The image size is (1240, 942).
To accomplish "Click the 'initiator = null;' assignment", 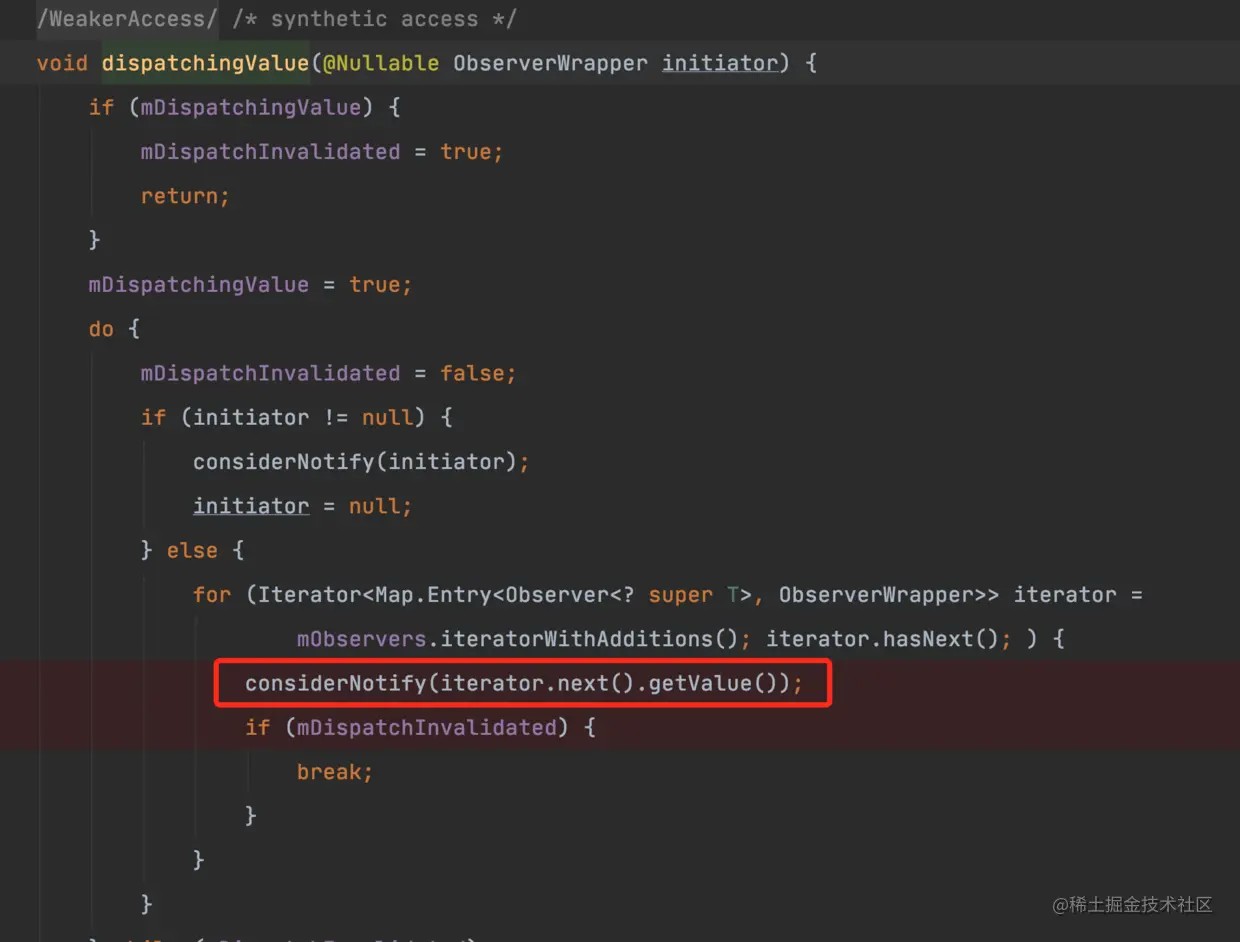I will [x=302, y=506].
